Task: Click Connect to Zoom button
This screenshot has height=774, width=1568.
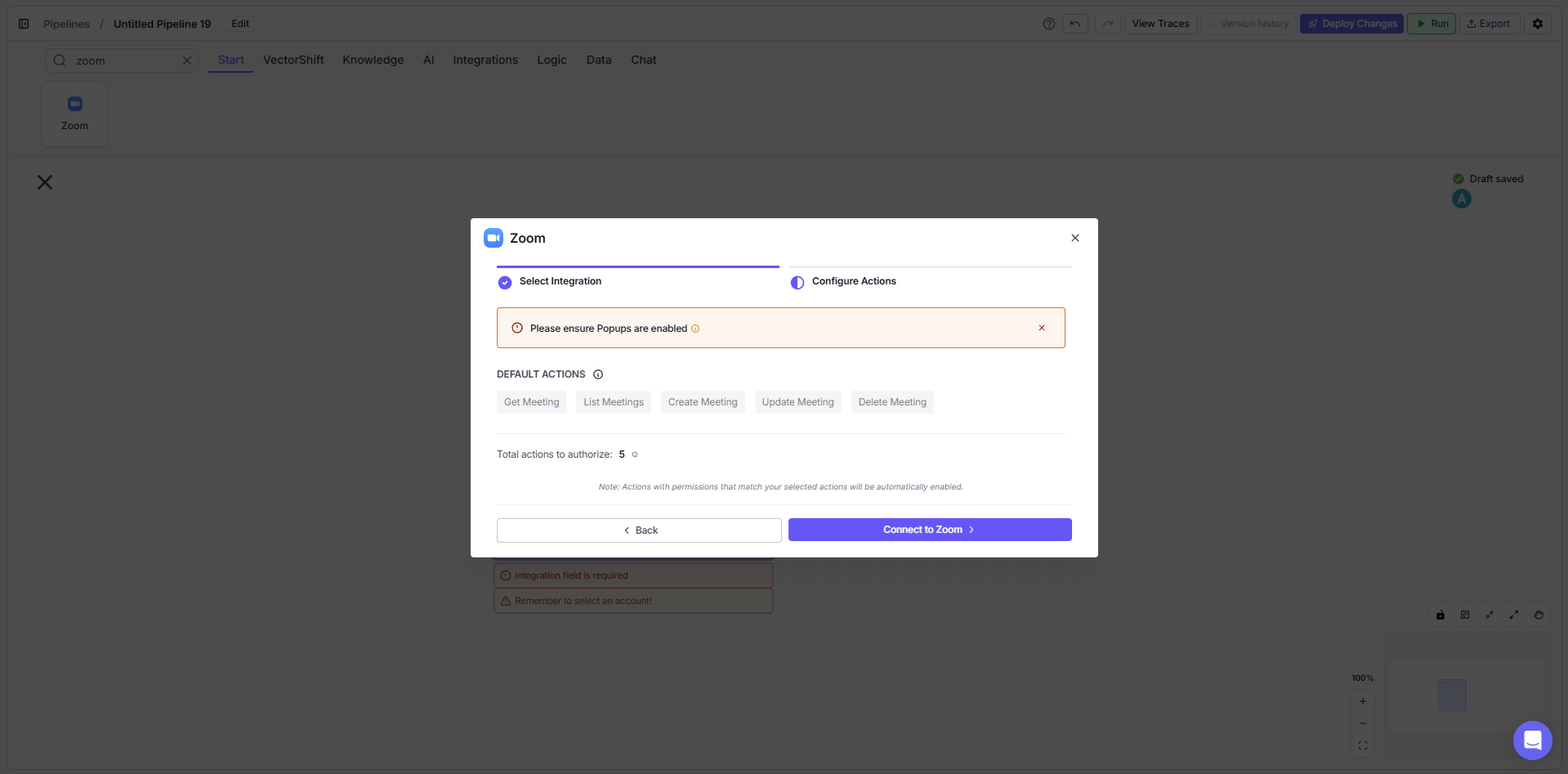Action: [x=930, y=530]
